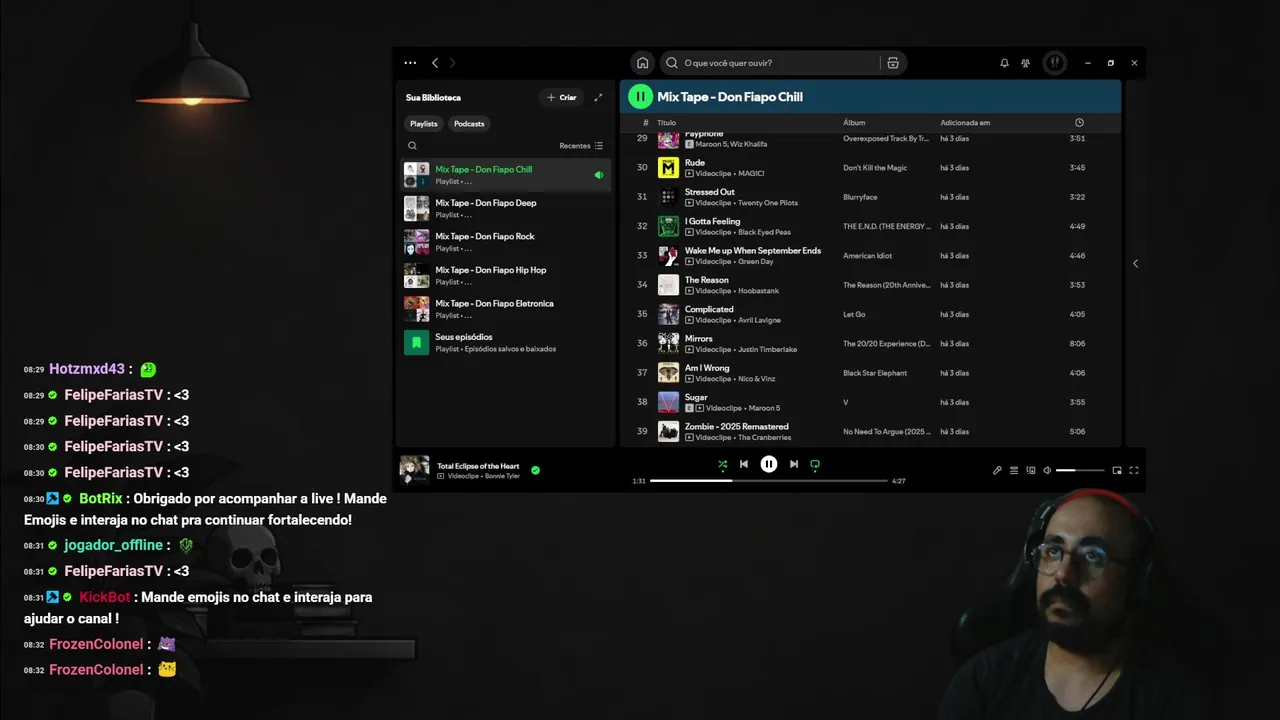Select the song Stressed Out
The width and height of the screenshot is (1280, 720).
click(870, 197)
